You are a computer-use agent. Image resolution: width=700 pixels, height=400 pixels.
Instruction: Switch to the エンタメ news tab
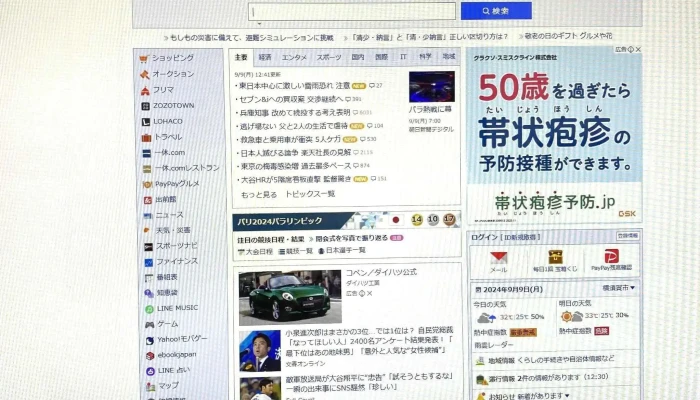click(x=294, y=57)
